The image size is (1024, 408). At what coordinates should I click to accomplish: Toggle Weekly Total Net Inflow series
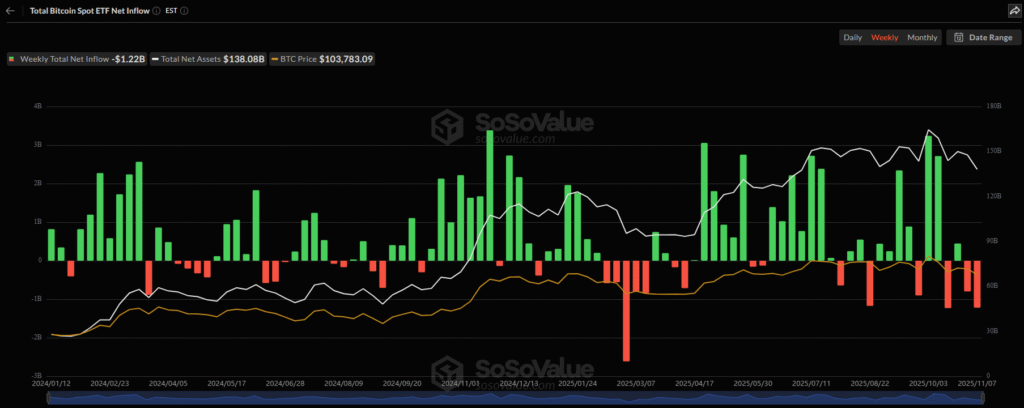click(76, 59)
